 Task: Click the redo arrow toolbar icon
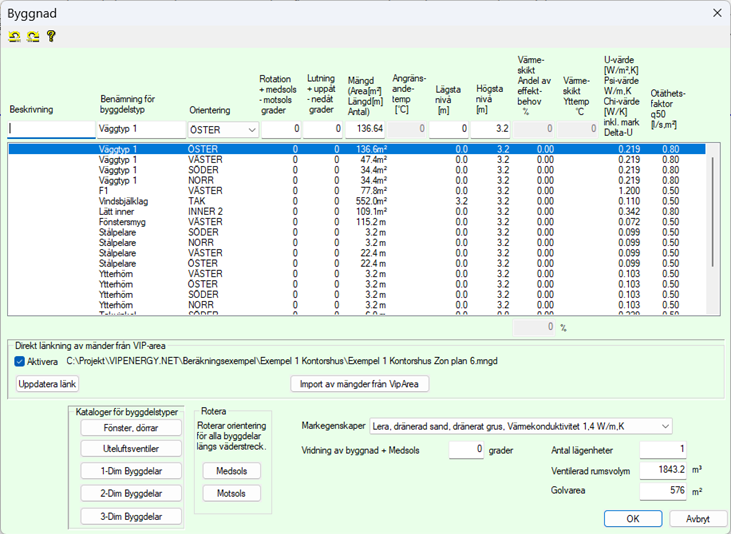point(32,37)
